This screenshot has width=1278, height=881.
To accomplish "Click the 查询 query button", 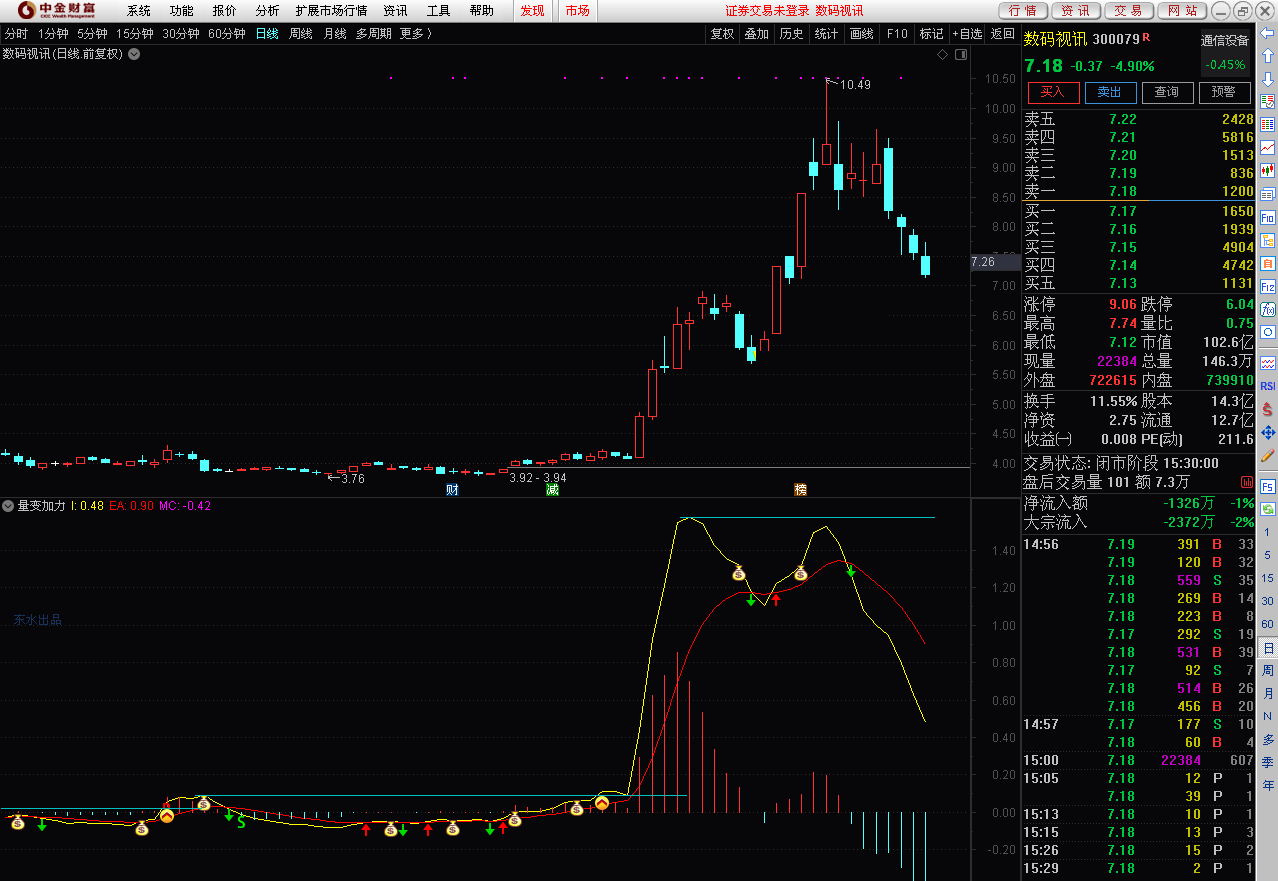I will tap(1167, 92).
